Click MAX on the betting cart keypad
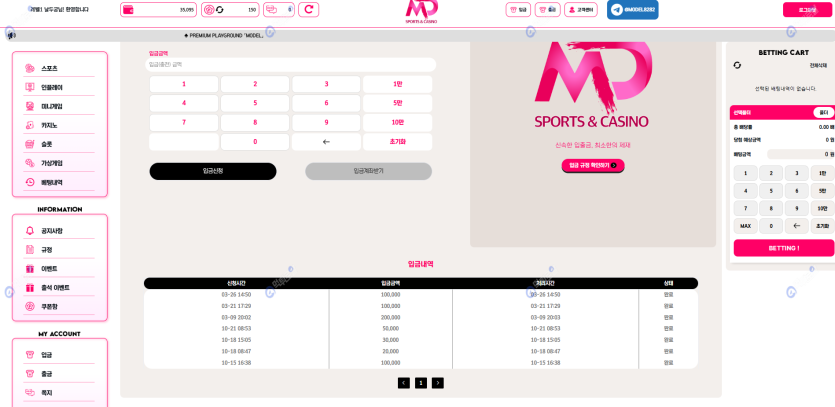This screenshot has width=835, height=407. coord(746,226)
